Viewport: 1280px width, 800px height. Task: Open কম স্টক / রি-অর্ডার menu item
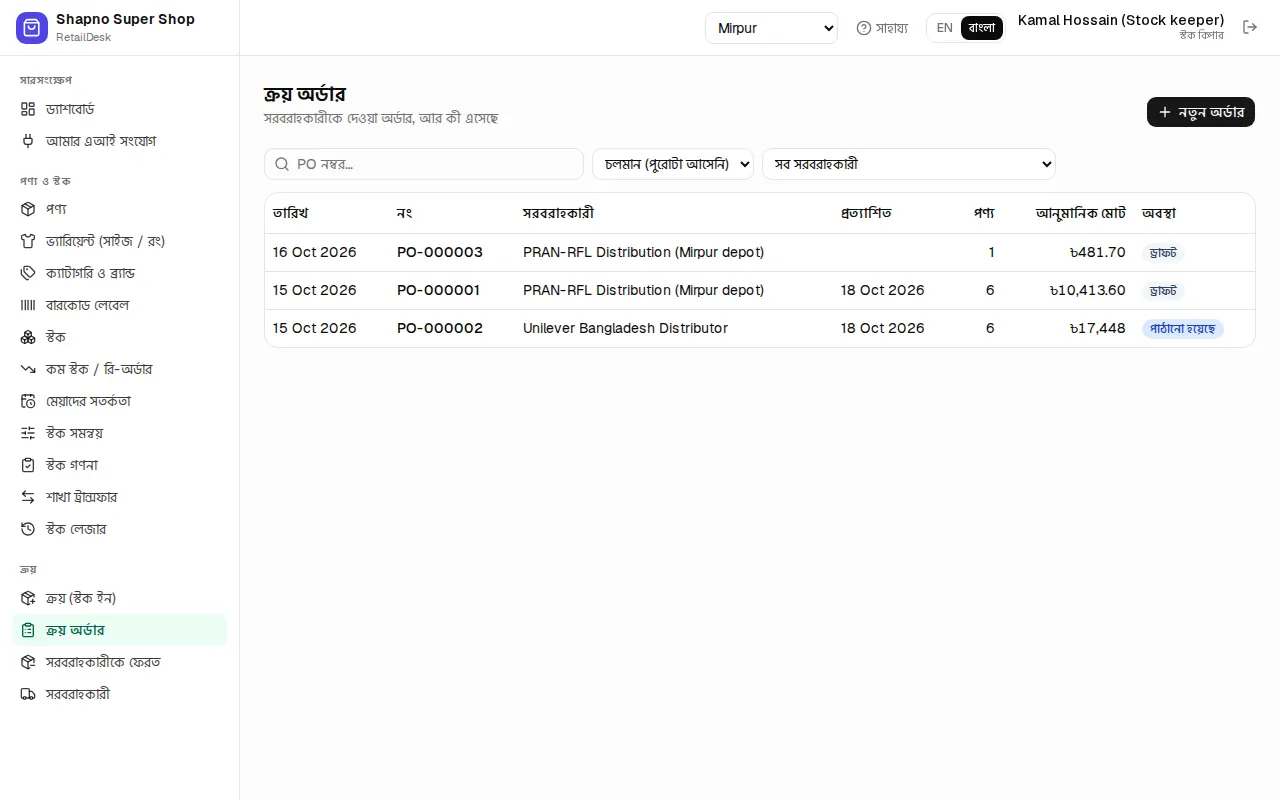[119, 369]
